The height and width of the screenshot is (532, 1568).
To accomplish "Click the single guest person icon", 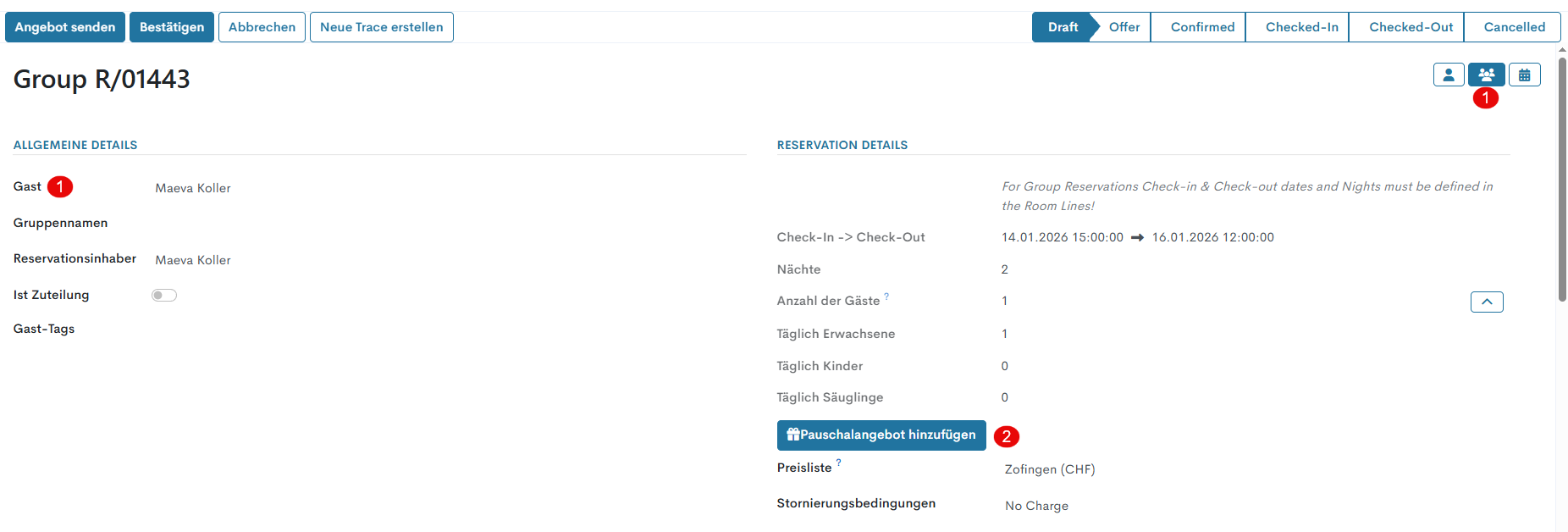I will pos(1449,75).
